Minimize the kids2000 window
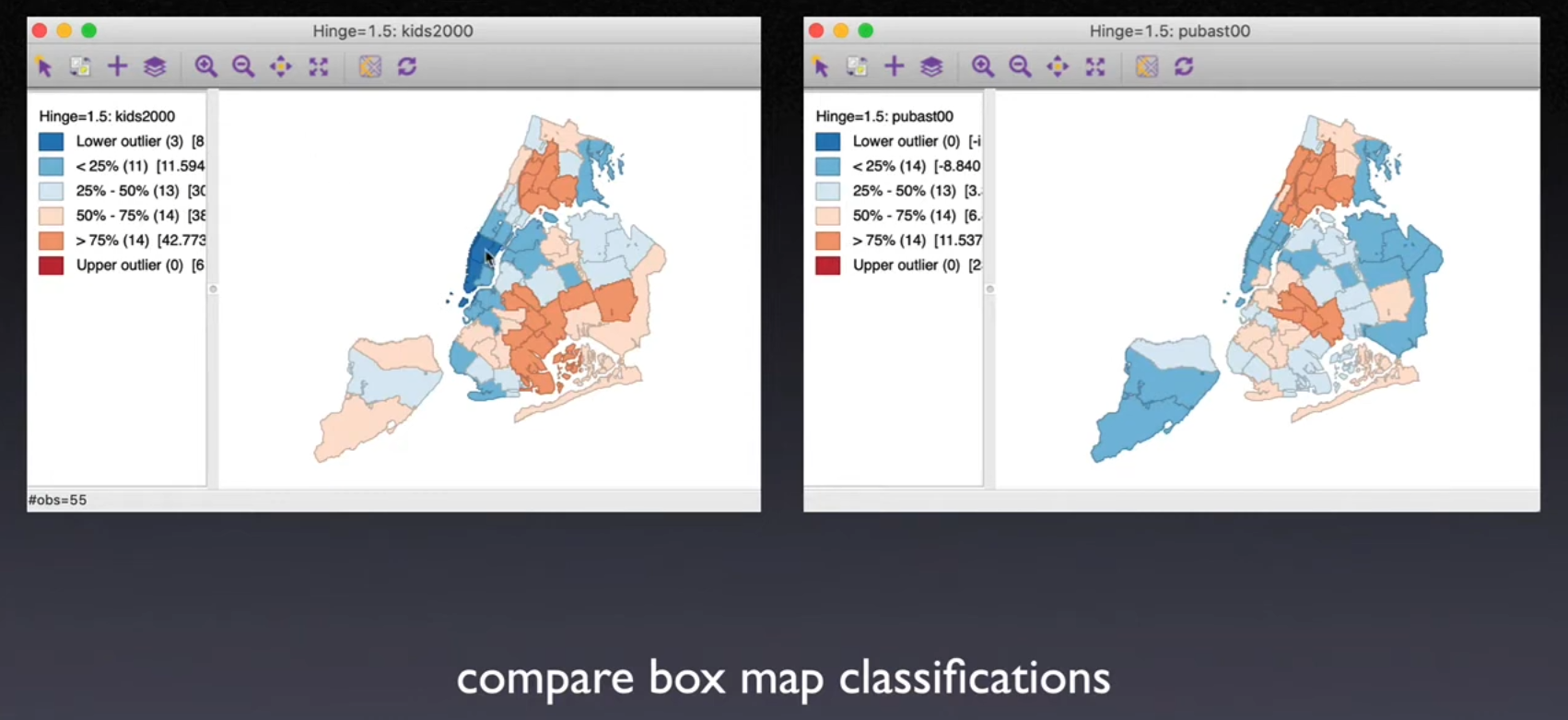Screen dimensions: 1568x720 click(64, 30)
